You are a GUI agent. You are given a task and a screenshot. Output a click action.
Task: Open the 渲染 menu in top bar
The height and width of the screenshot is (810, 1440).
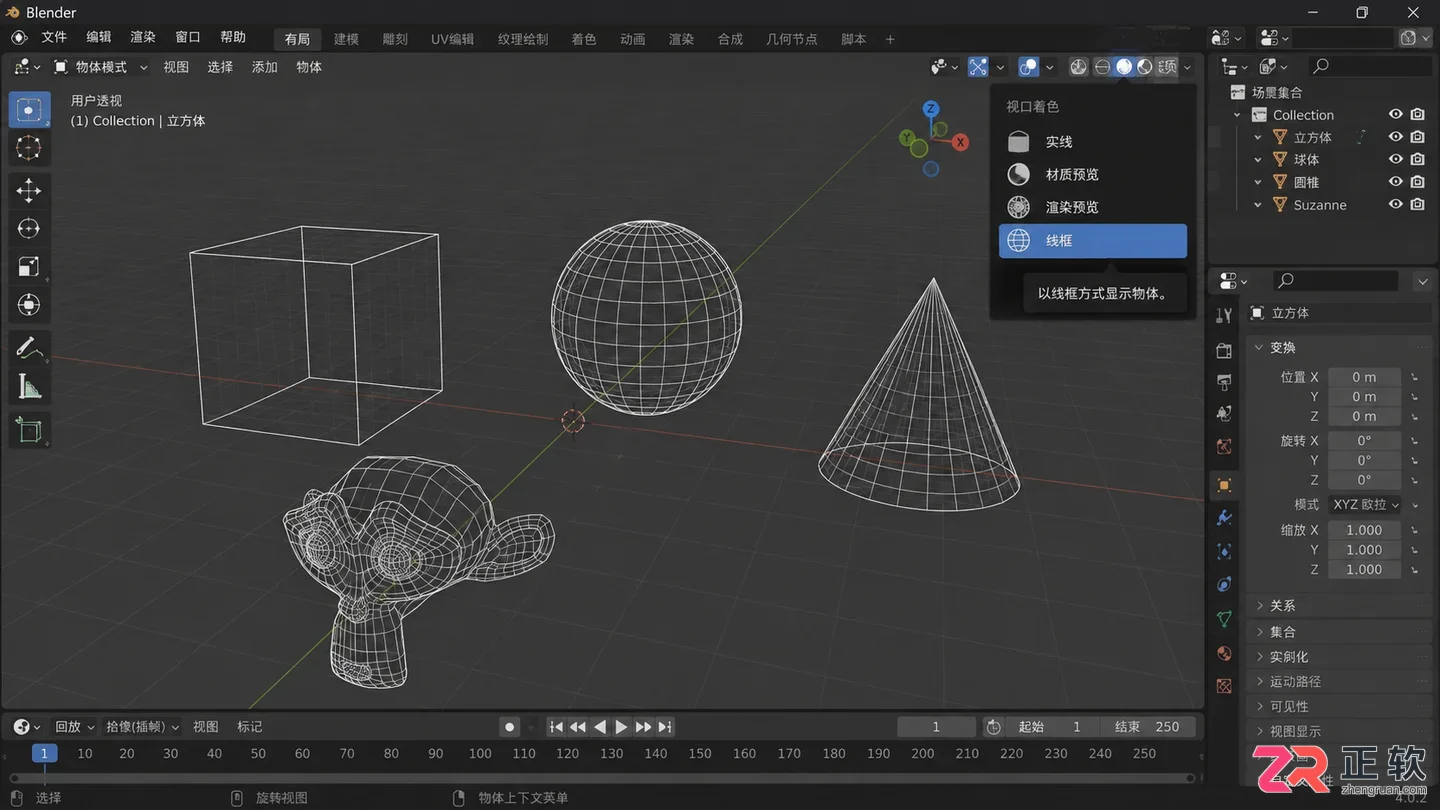[x=143, y=37]
